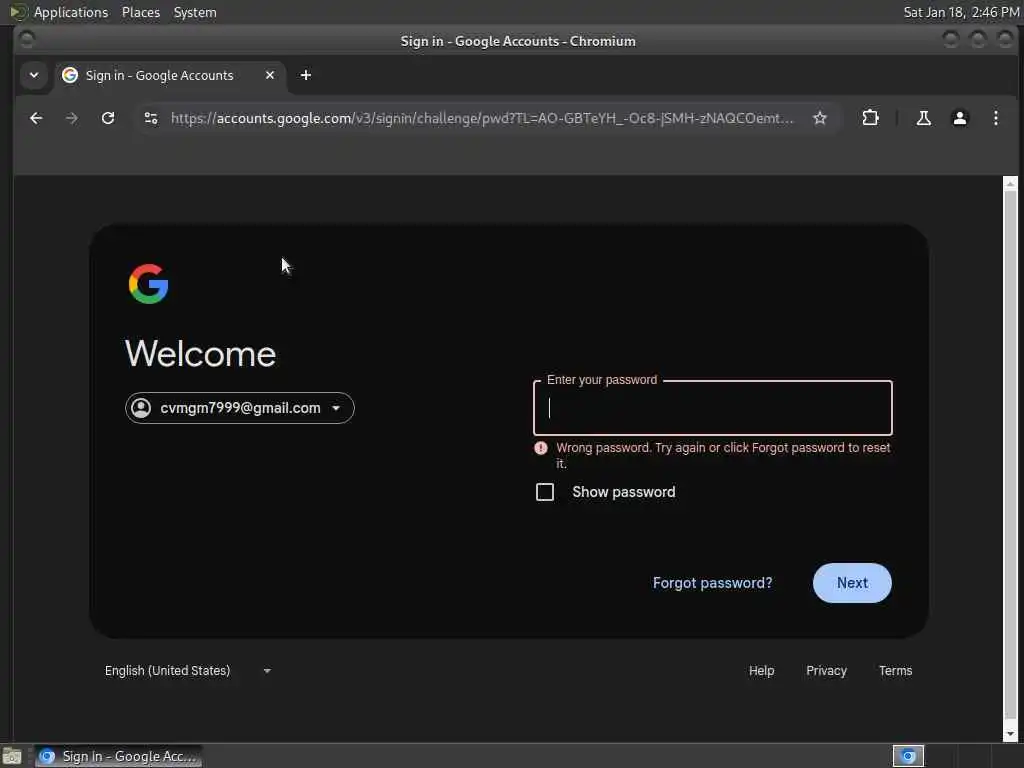The image size is (1024, 768).
Task: Open the System menu
Action: pyautogui.click(x=195, y=12)
